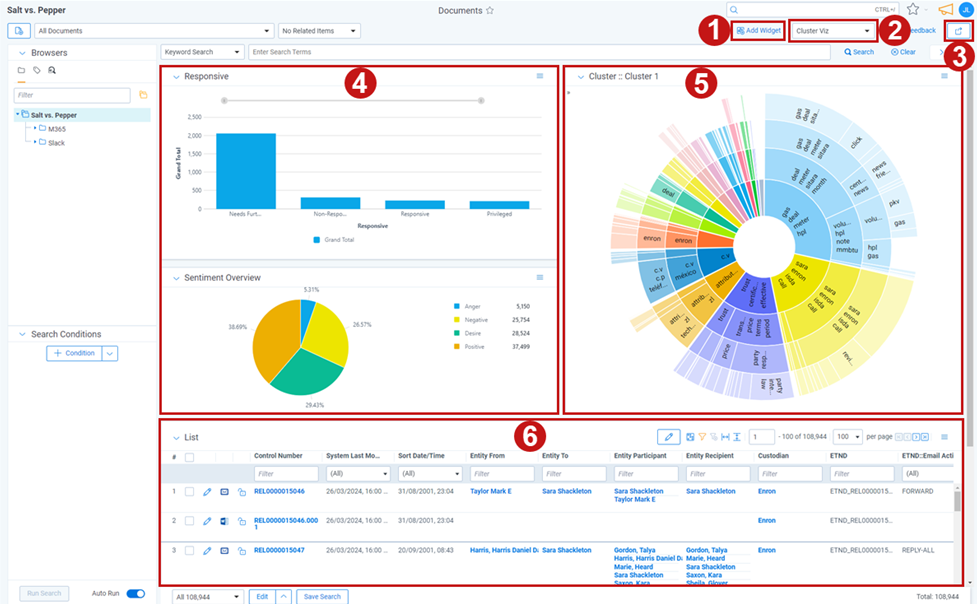Image resolution: width=977 pixels, height=604 pixels.
Task: Open the JL user avatar menu
Action: click(966, 9)
